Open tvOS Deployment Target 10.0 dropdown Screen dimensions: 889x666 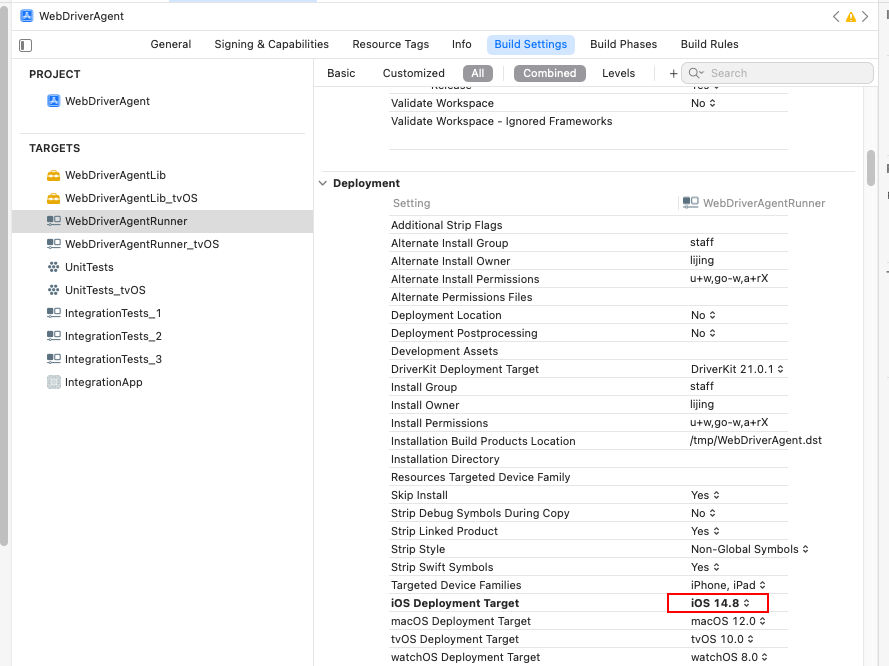tap(722, 639)
